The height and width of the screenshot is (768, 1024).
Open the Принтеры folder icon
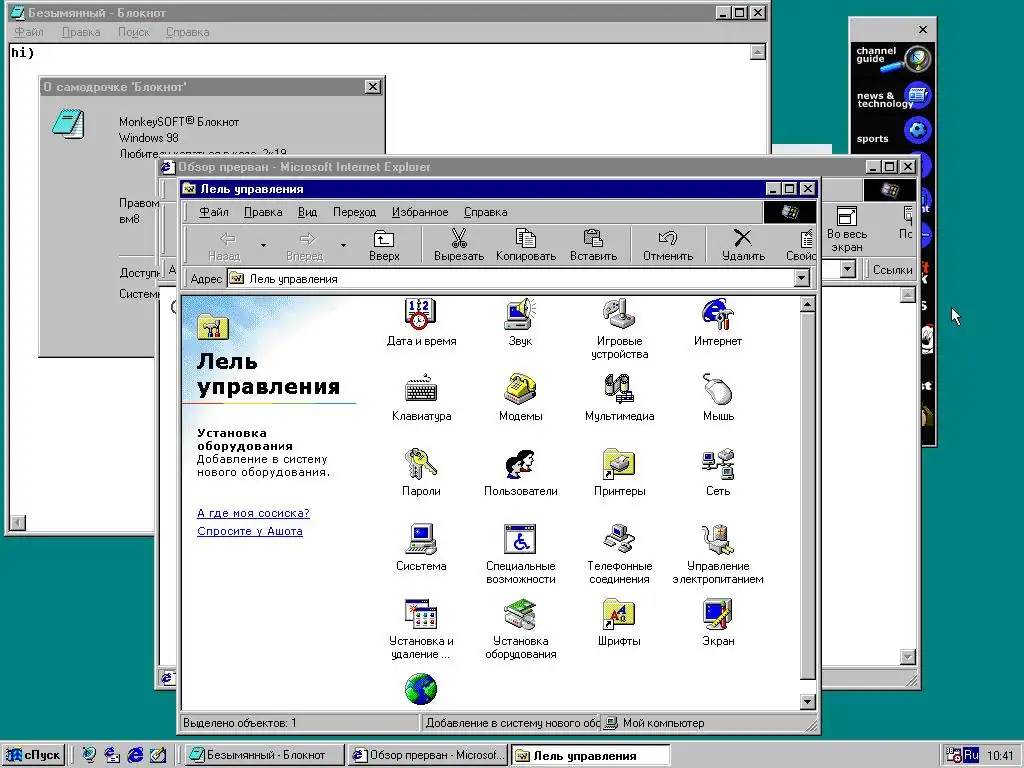619,473
